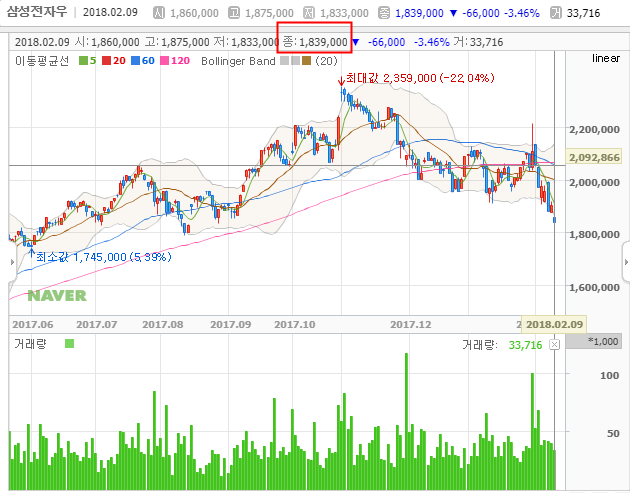Image resolution: width=630 pixels, height=493 pixels.
Task: Click the first gray Bollinger Band swatch
Action: tap(284, 61)
